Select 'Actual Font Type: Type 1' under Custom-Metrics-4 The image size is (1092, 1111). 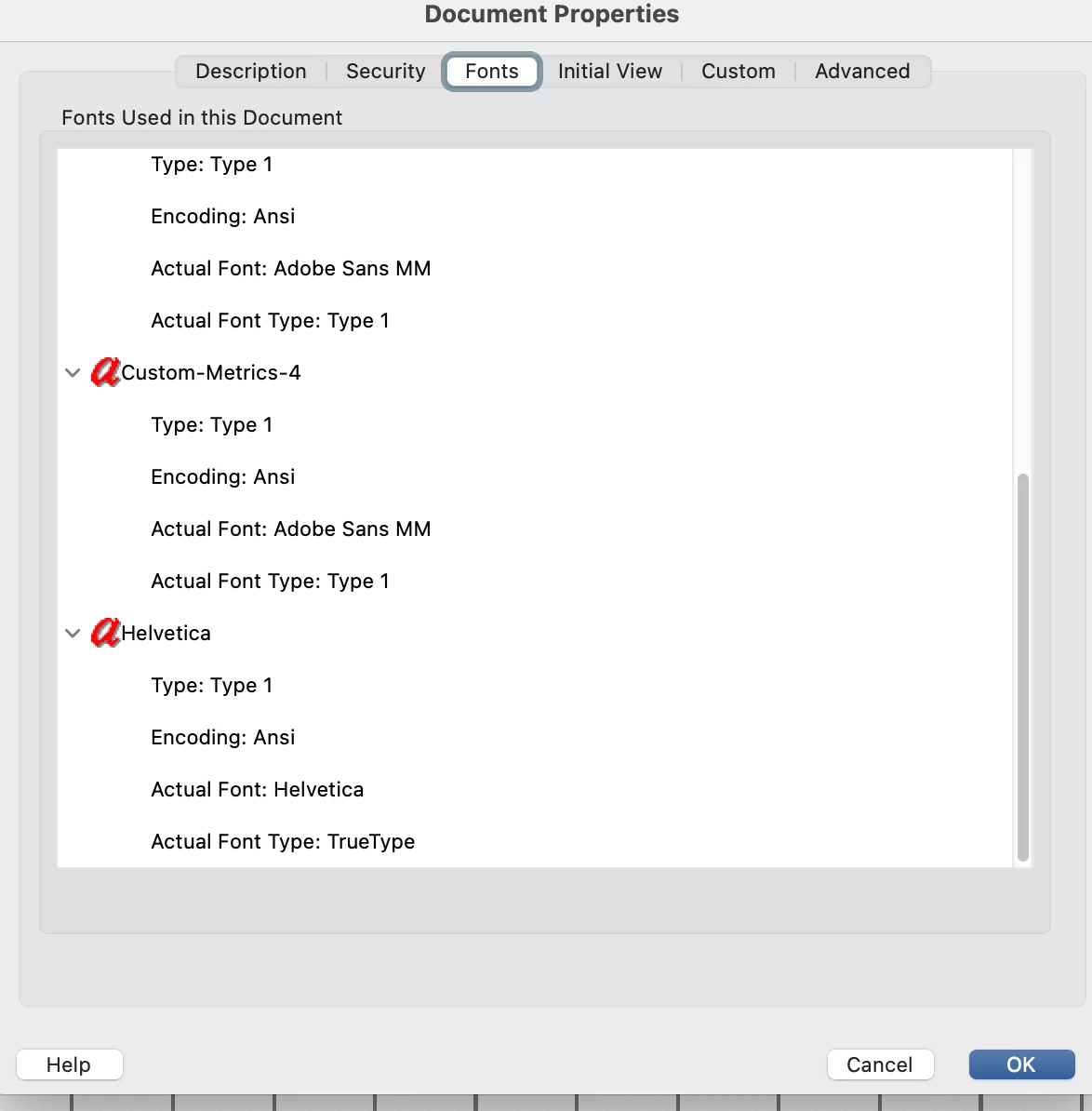click(x=270, y=581)
